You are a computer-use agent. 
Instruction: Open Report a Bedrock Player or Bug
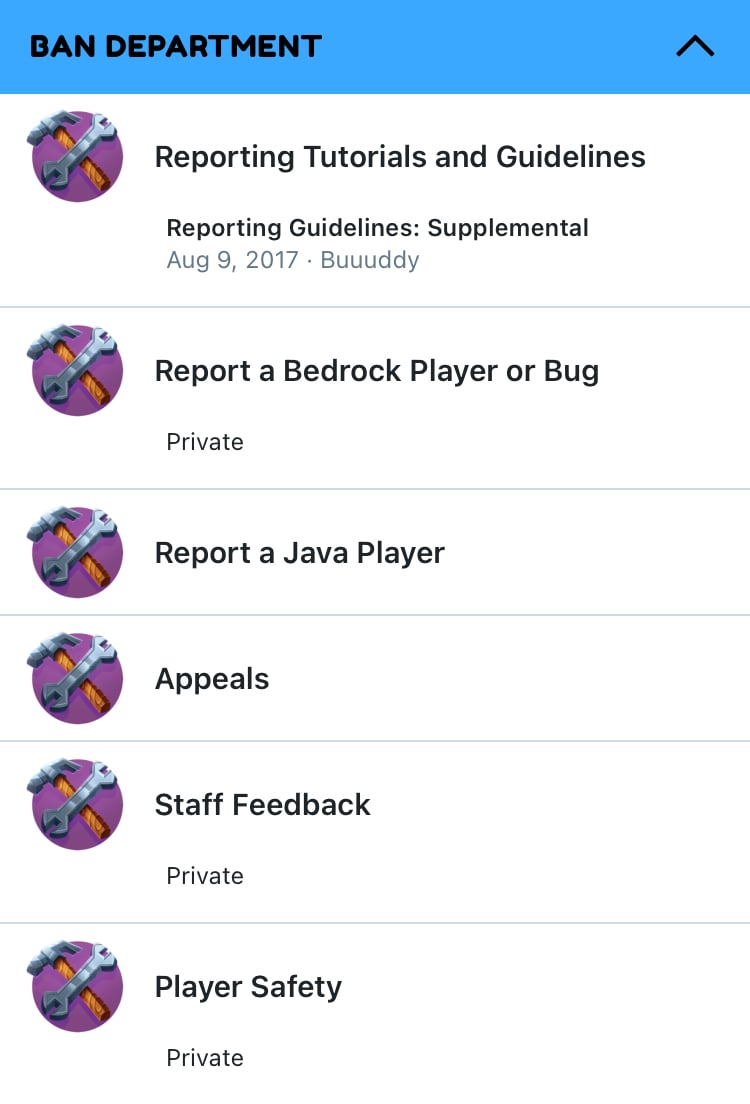377,371
